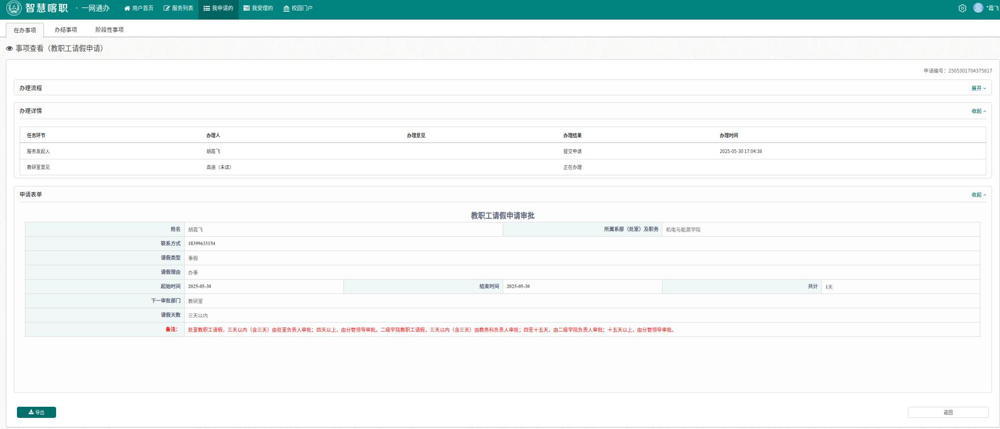Click the 返回 back button
This screenshot has height=429, width=1000.
click(948, 412)
